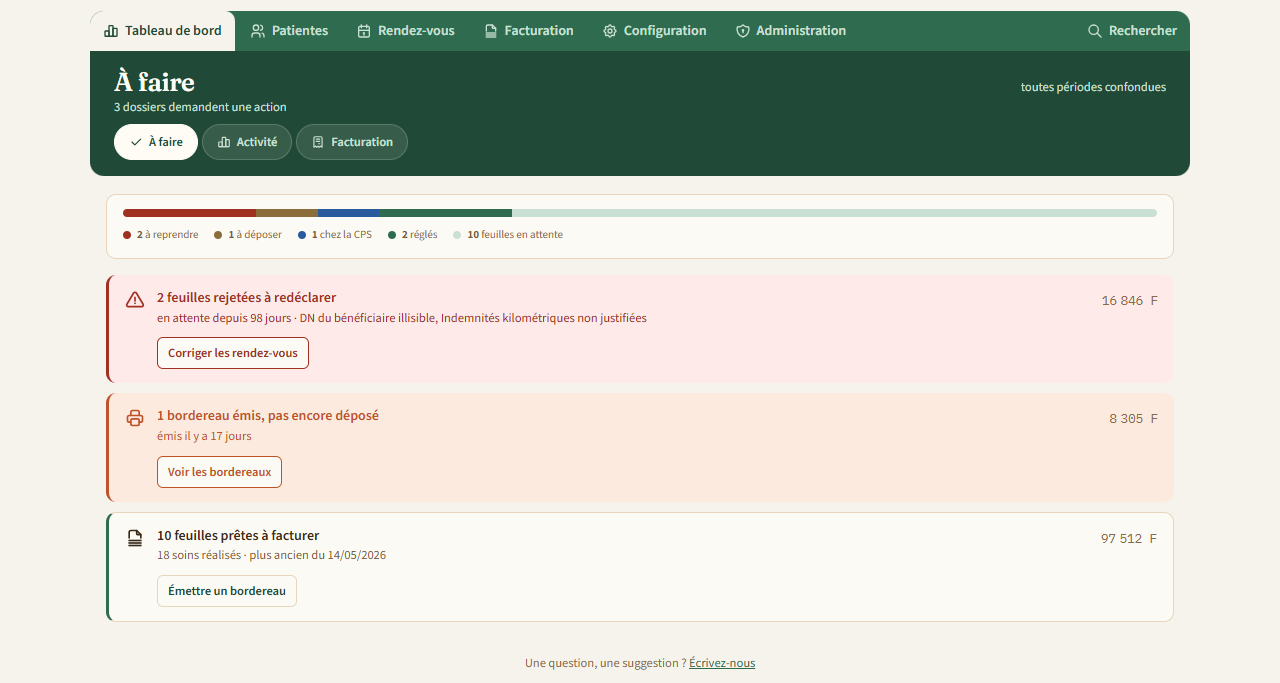Click Corriger les rendez-vous button

pos(233,353)
